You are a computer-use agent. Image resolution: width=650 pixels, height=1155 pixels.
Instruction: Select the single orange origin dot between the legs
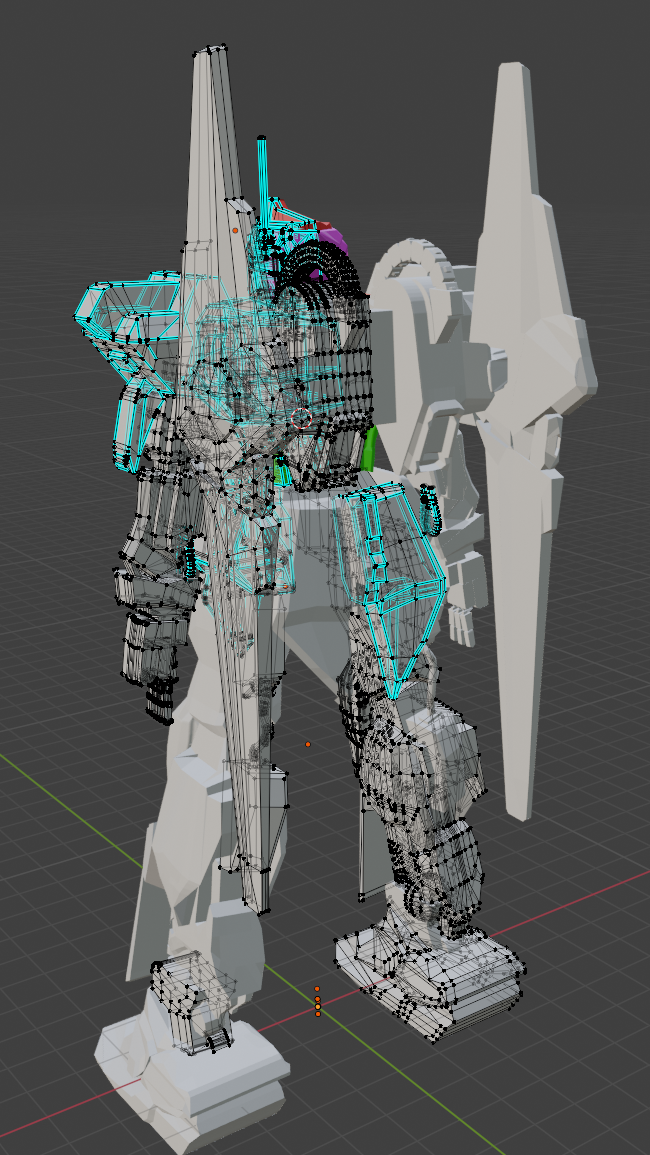click(308, 745)
